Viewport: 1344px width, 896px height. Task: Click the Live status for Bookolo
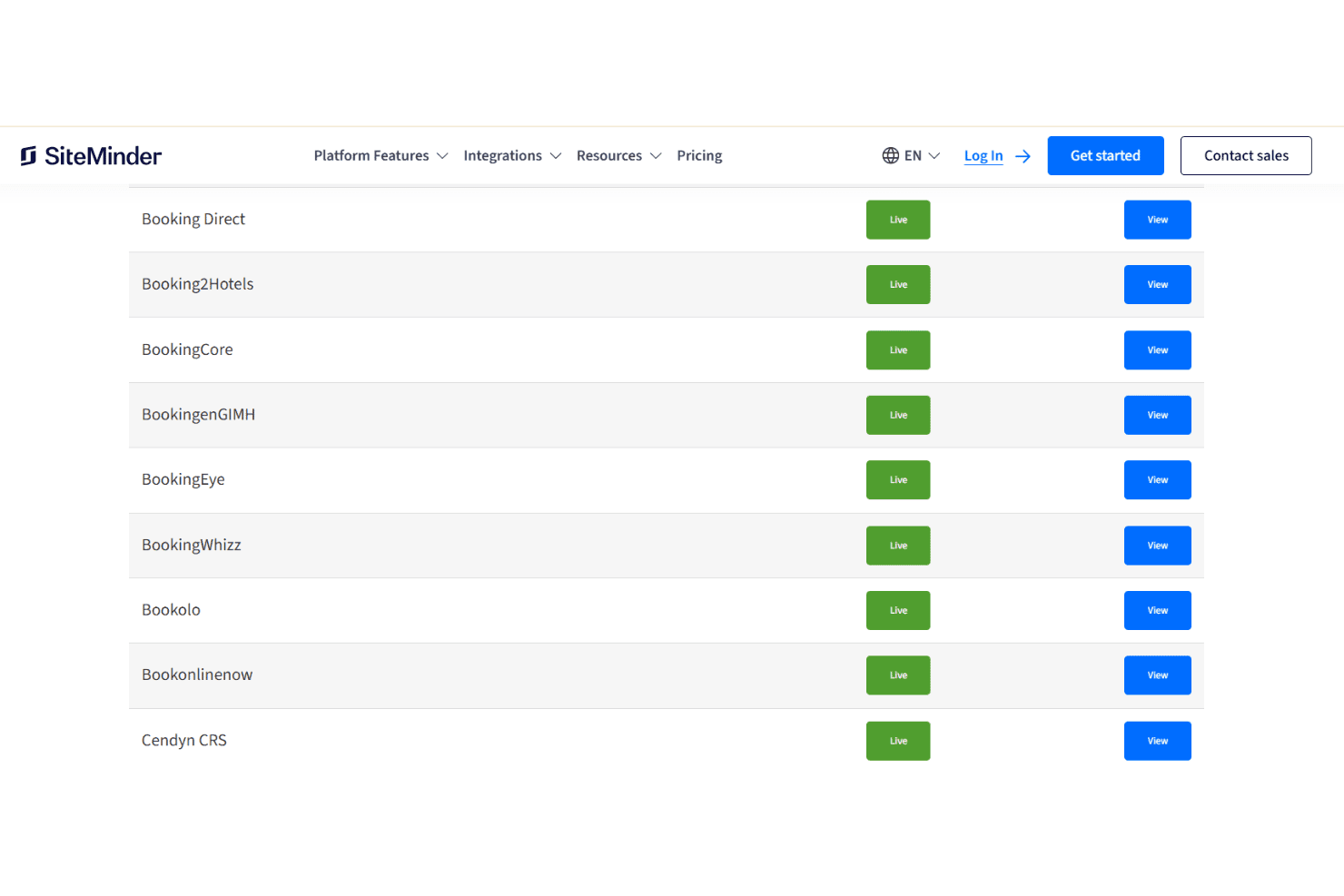pos(898,611)
